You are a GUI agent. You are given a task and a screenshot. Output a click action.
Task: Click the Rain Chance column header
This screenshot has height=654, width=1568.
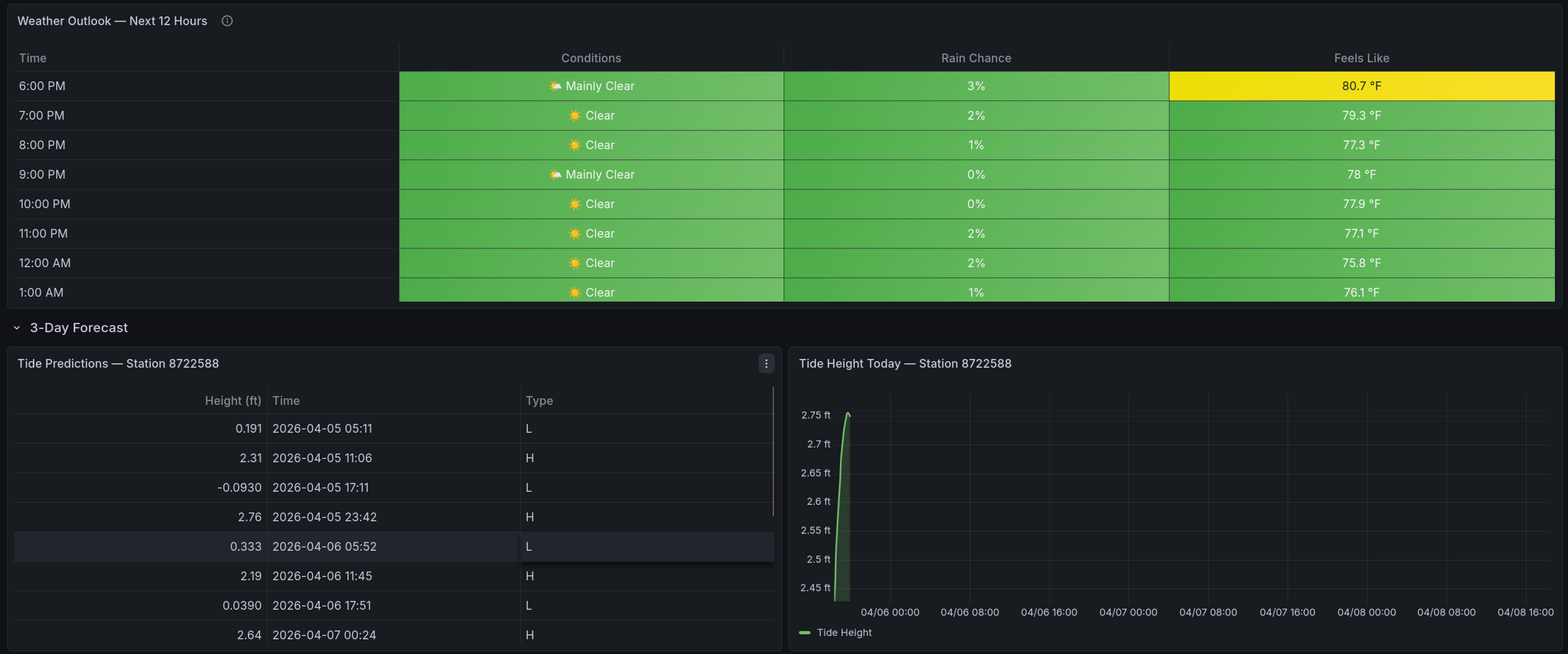pyautogui.click(x=976, y=58)
